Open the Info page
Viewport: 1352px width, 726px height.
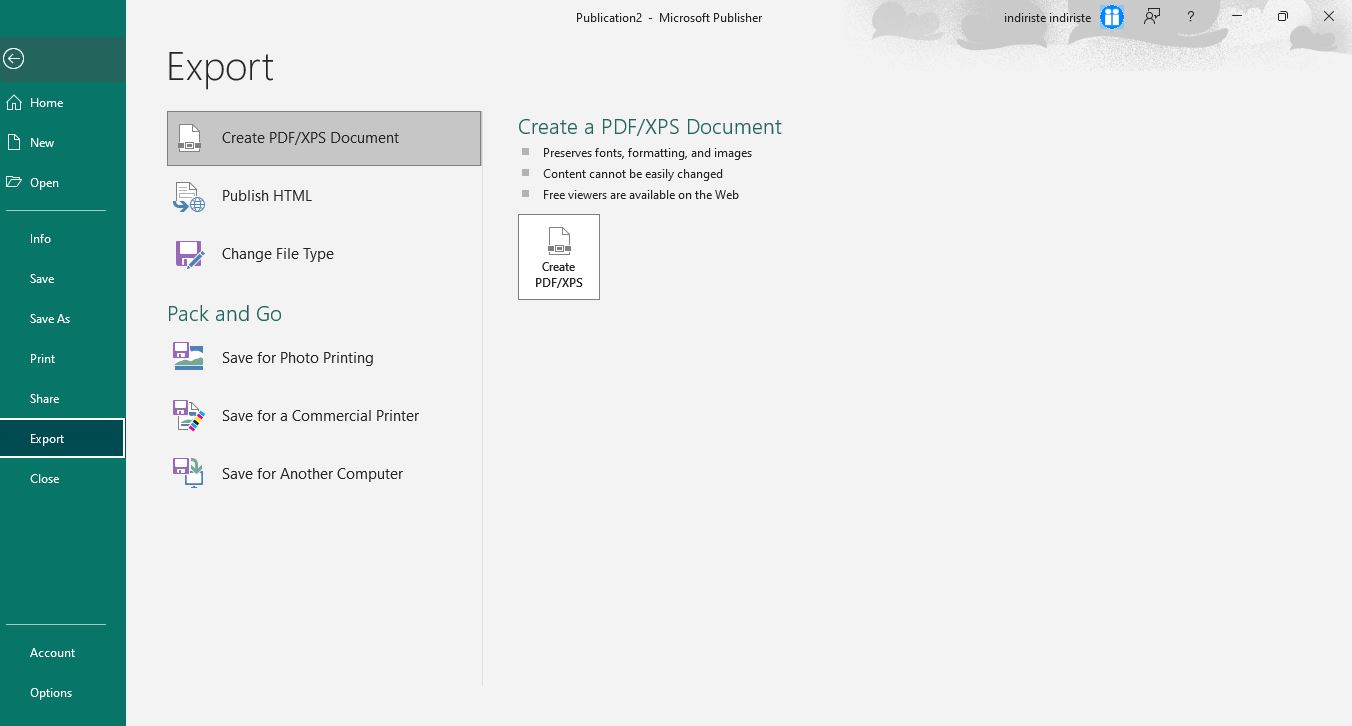pos(63,239)
